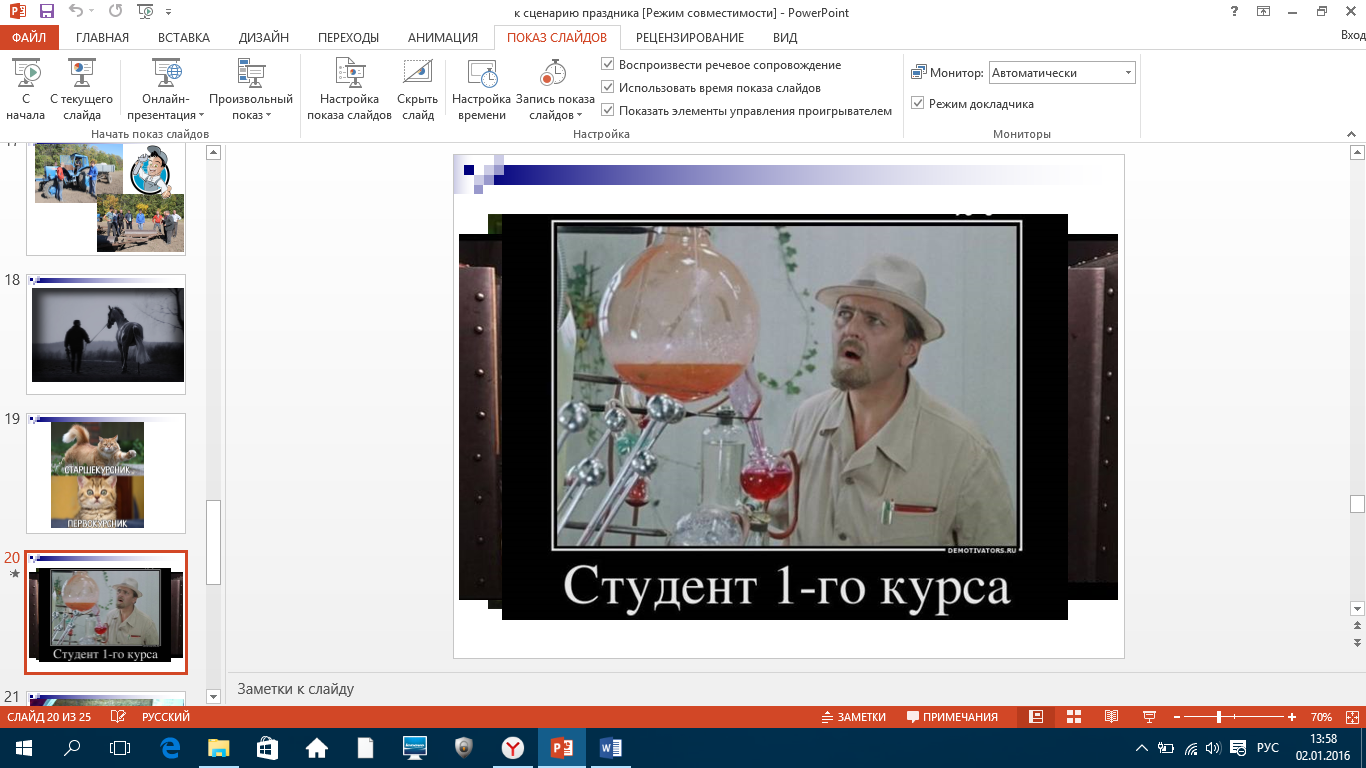Click quick access Start From Beginning icon
Screen dimensions: 1366x768
(146, 11)
